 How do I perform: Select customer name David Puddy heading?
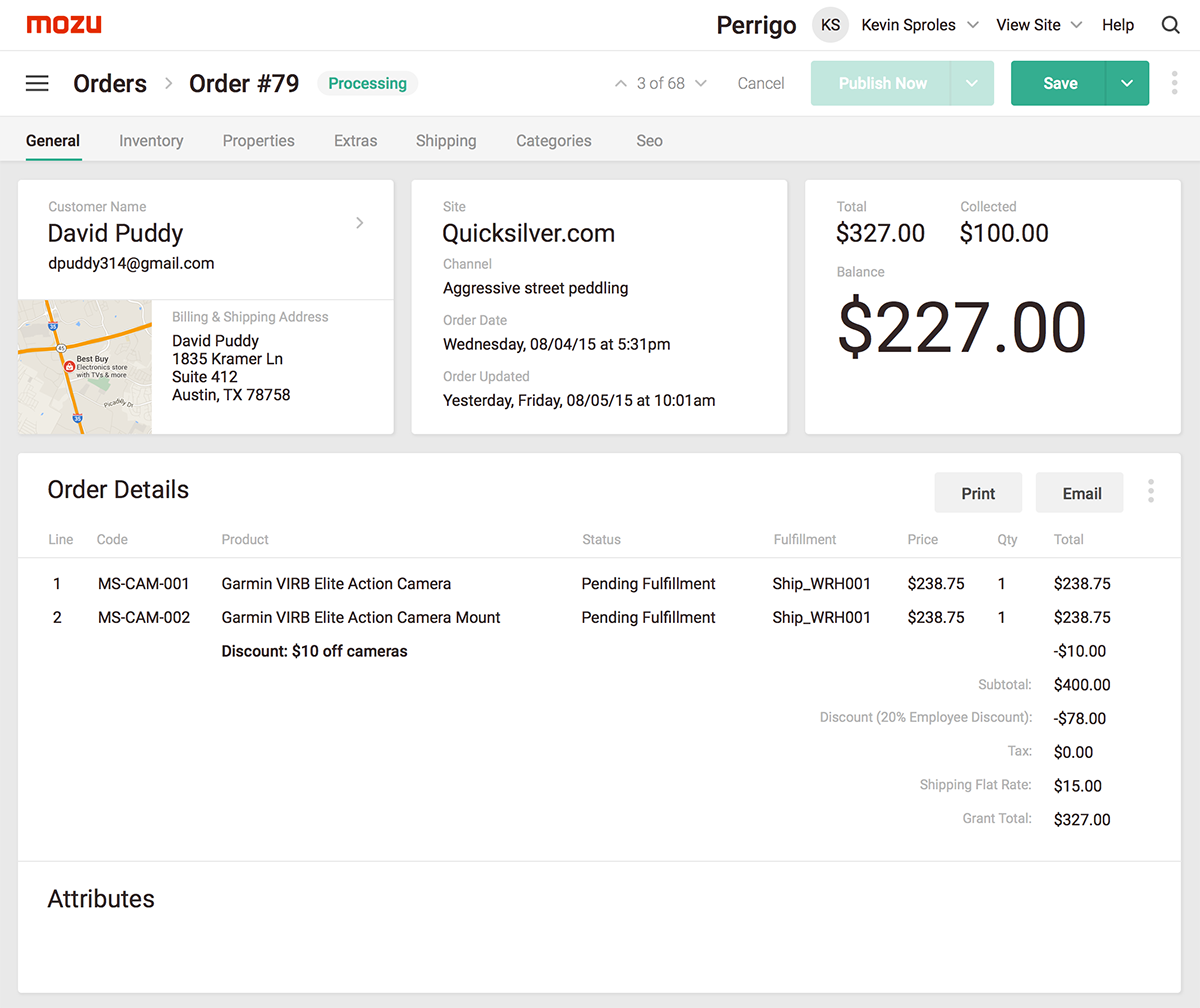coord(116,233)
